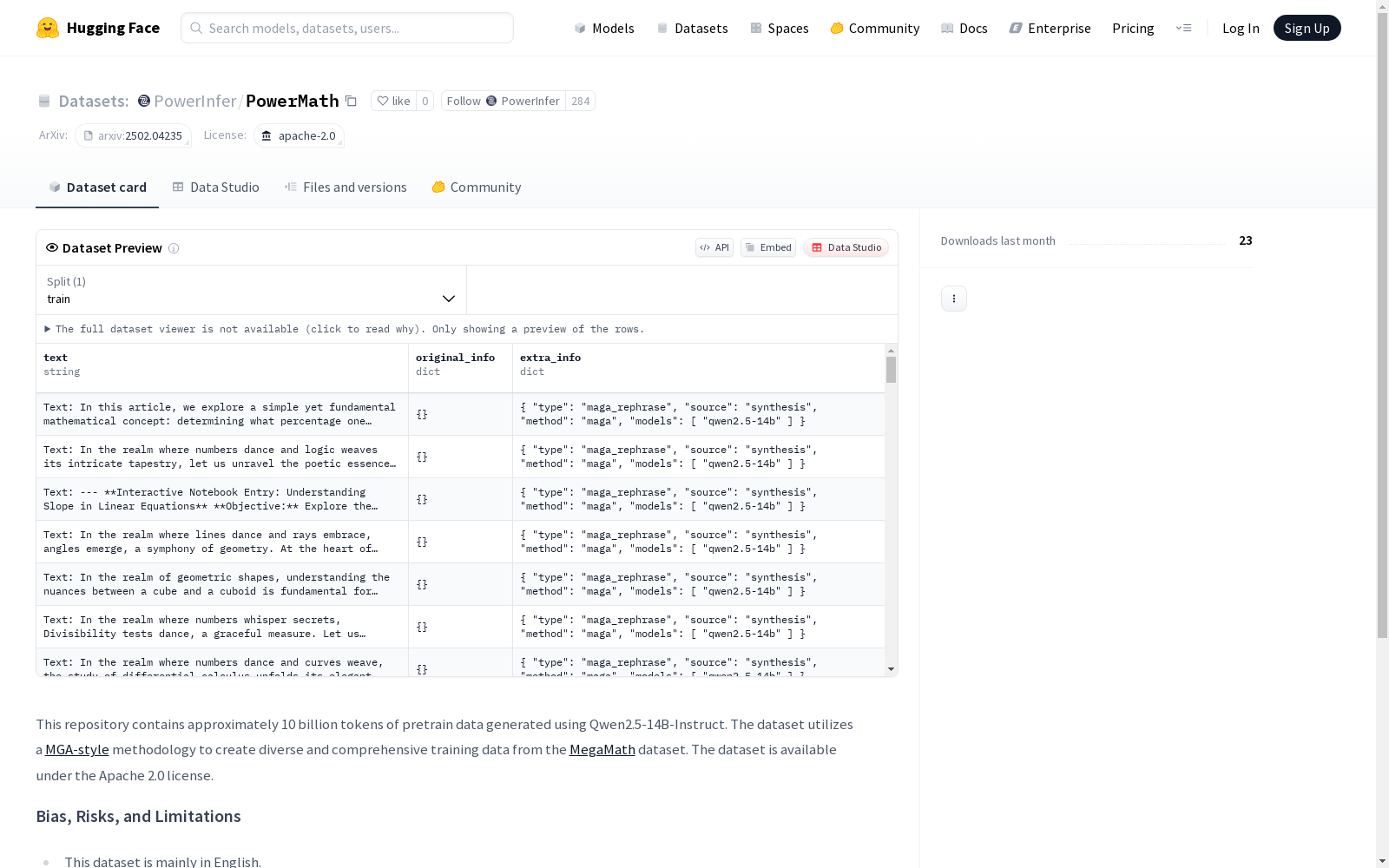Open the PowerInfer owner link
The height and width of the screenshot is (868, 1389).
[x=194, y=101]
